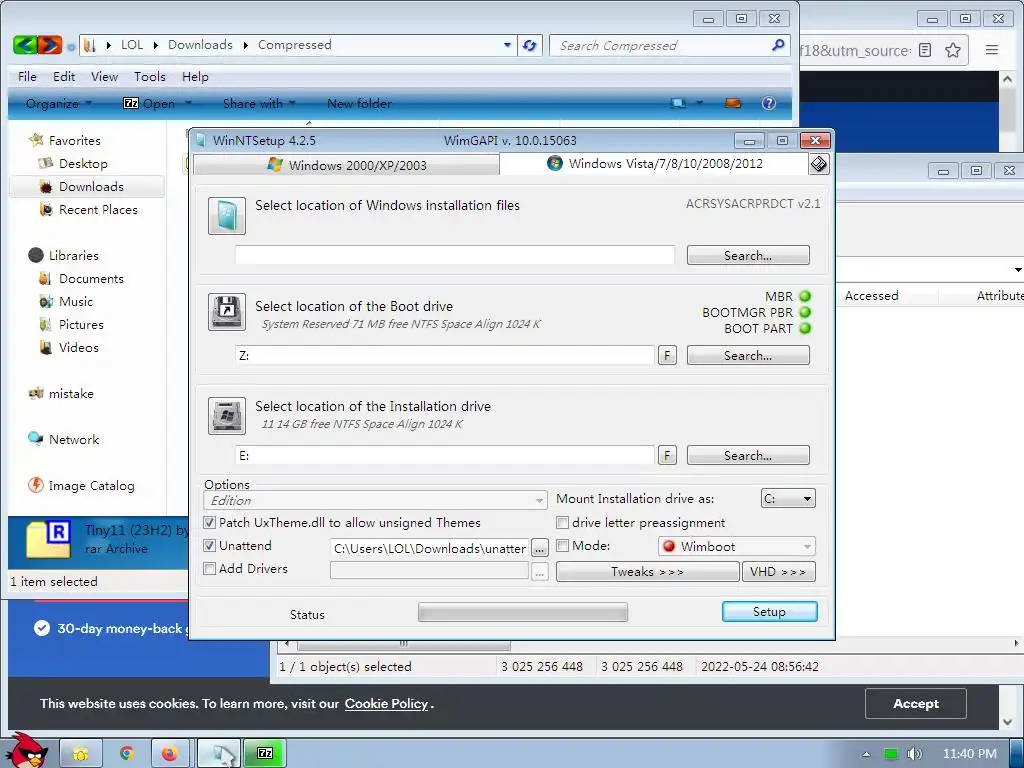Open the File menu in Explorer
Image resolution: width=1024 pixels, height=768 pixels.
click(x=27, y=76)
